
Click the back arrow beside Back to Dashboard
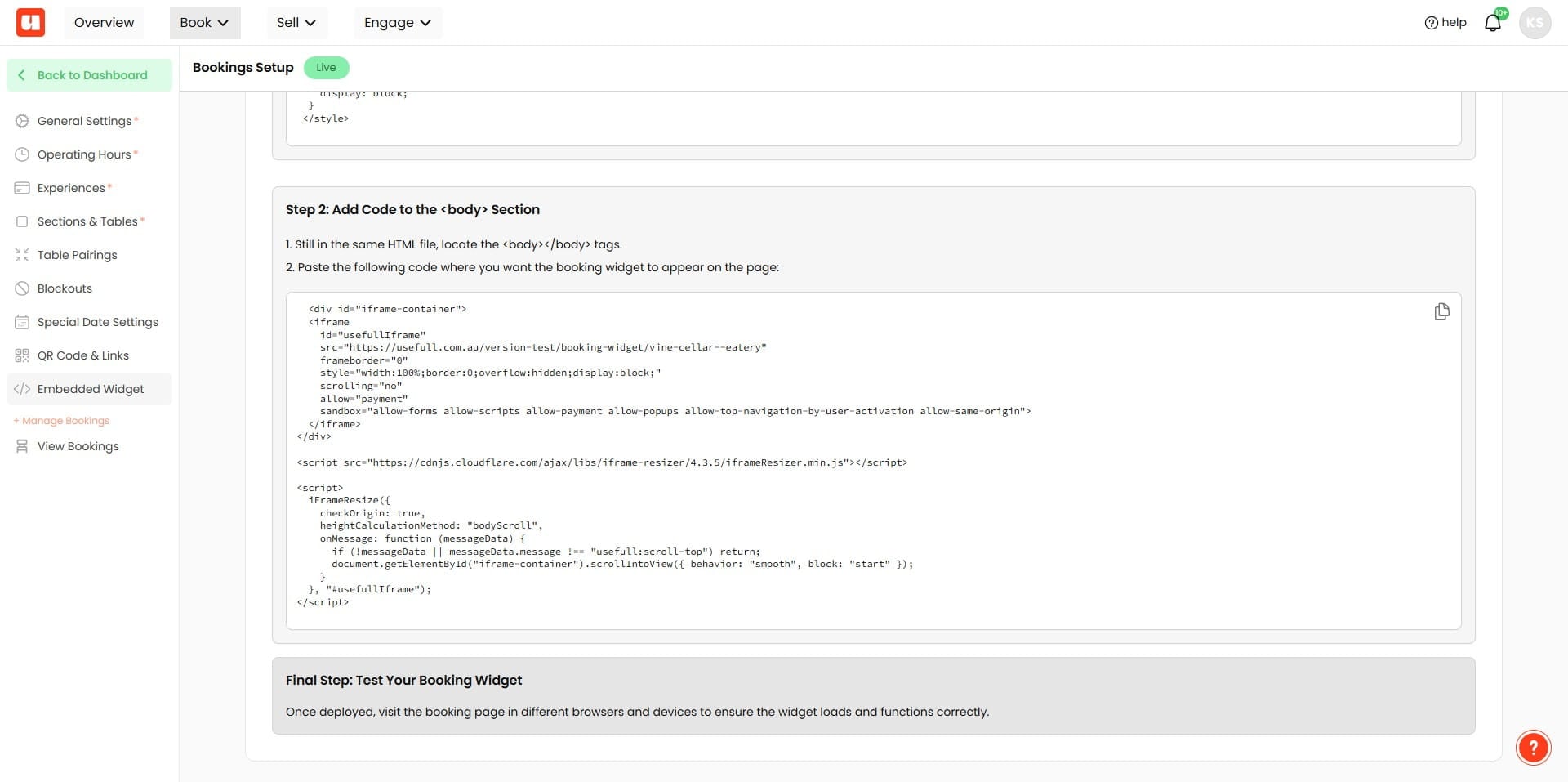[21, 75]
